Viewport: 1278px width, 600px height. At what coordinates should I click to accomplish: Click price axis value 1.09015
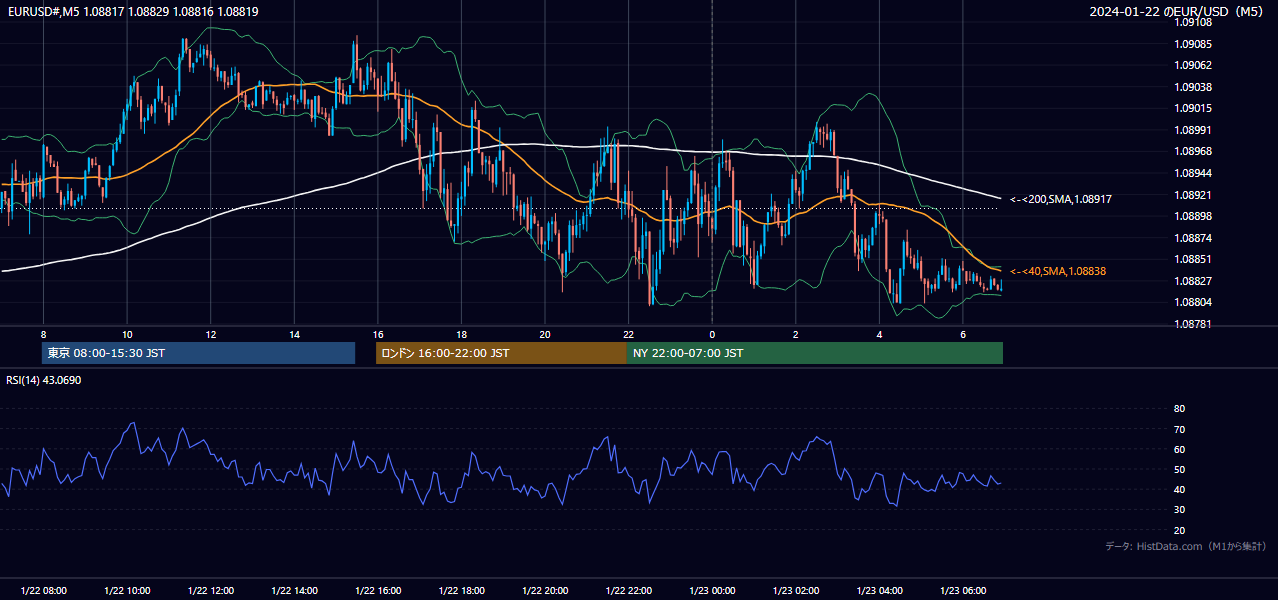point(1192,108)
